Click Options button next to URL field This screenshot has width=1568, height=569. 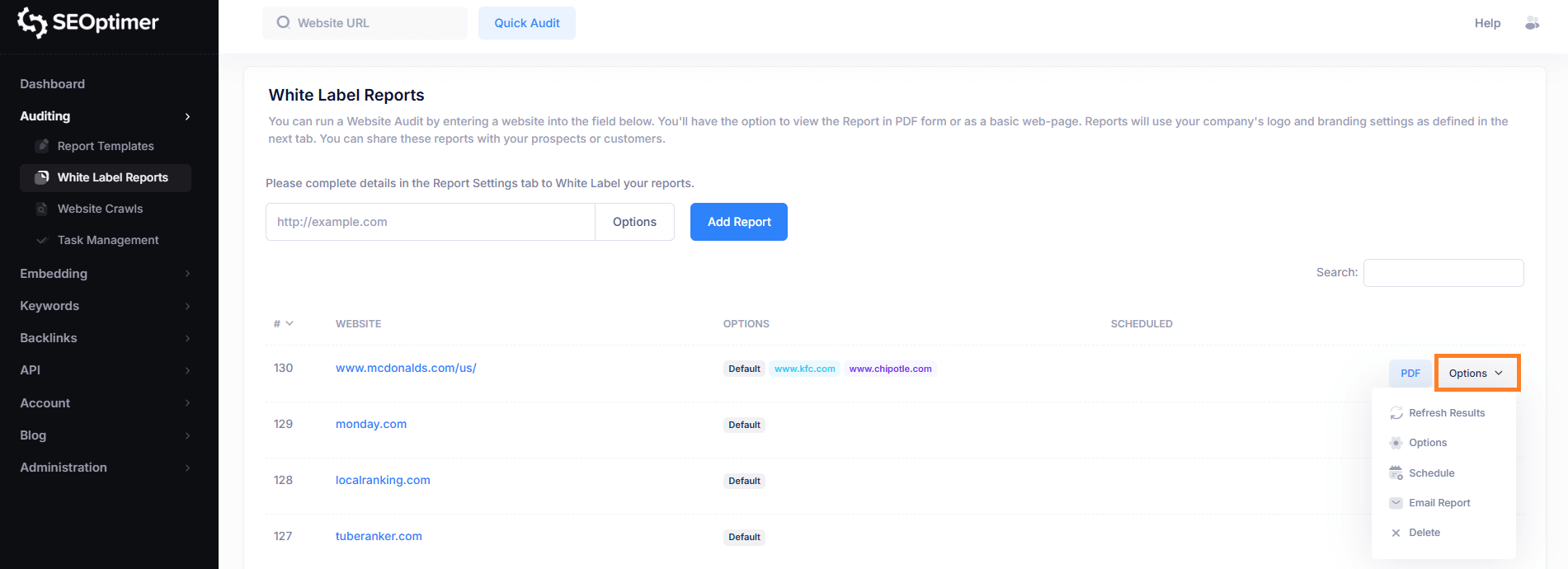(634, 222)
